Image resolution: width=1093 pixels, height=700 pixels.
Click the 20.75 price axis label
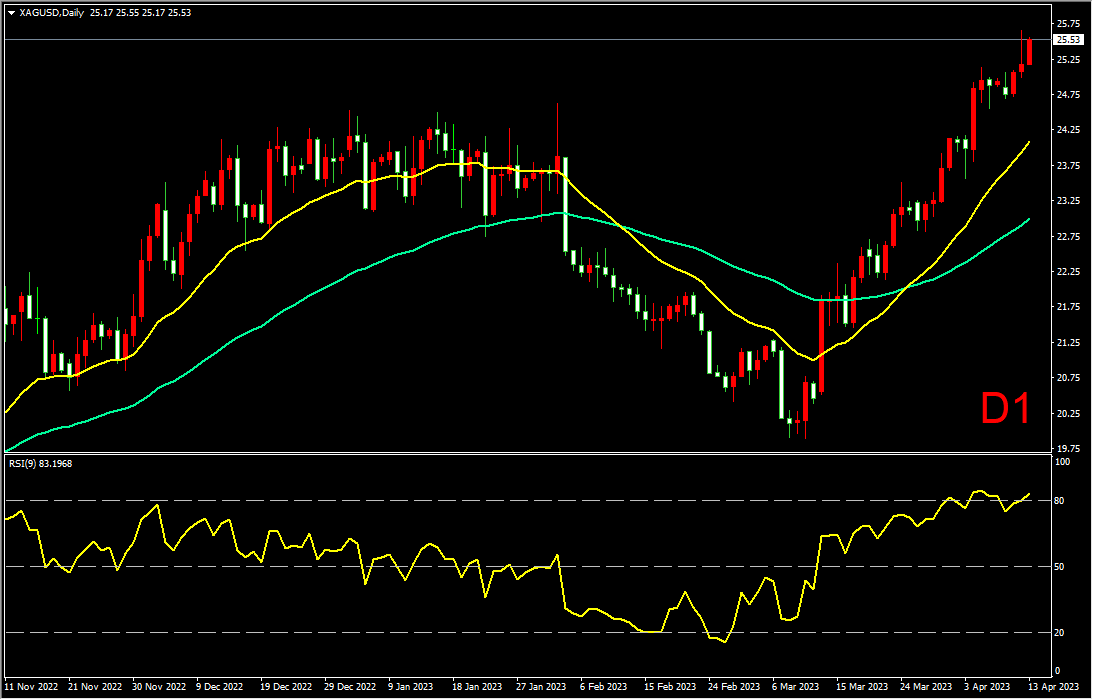[1067, 377]
